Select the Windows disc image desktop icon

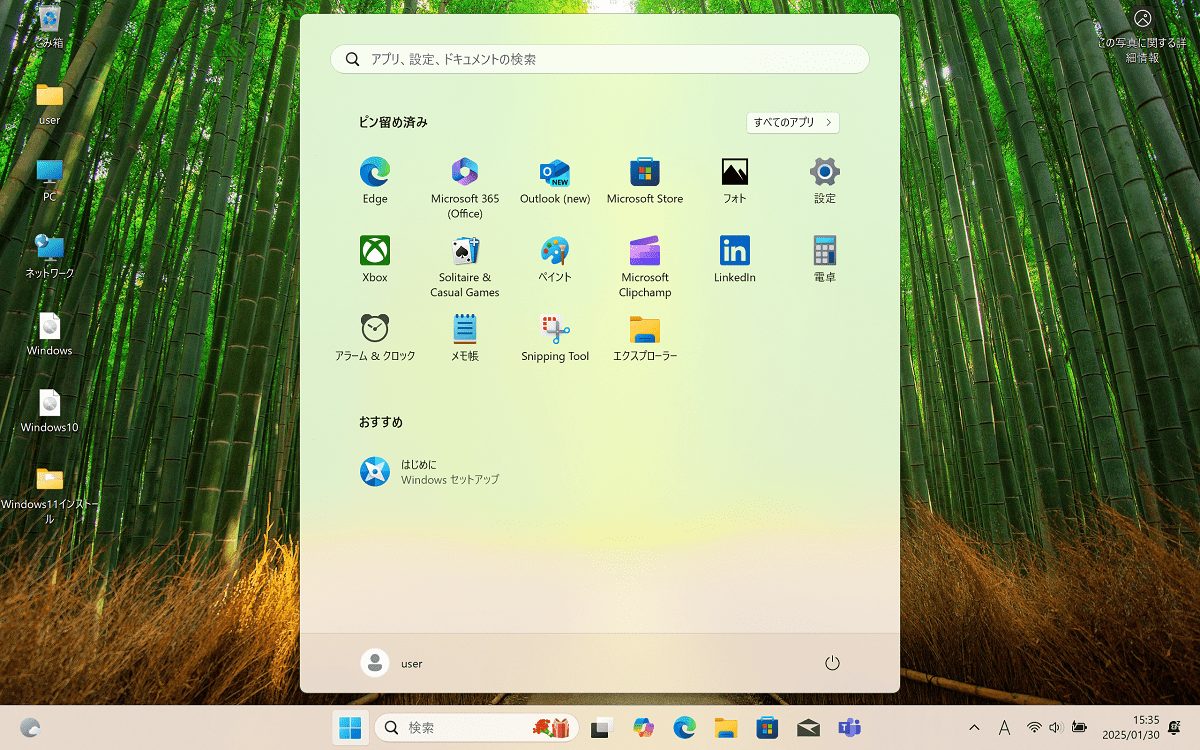tap(49, 334)
